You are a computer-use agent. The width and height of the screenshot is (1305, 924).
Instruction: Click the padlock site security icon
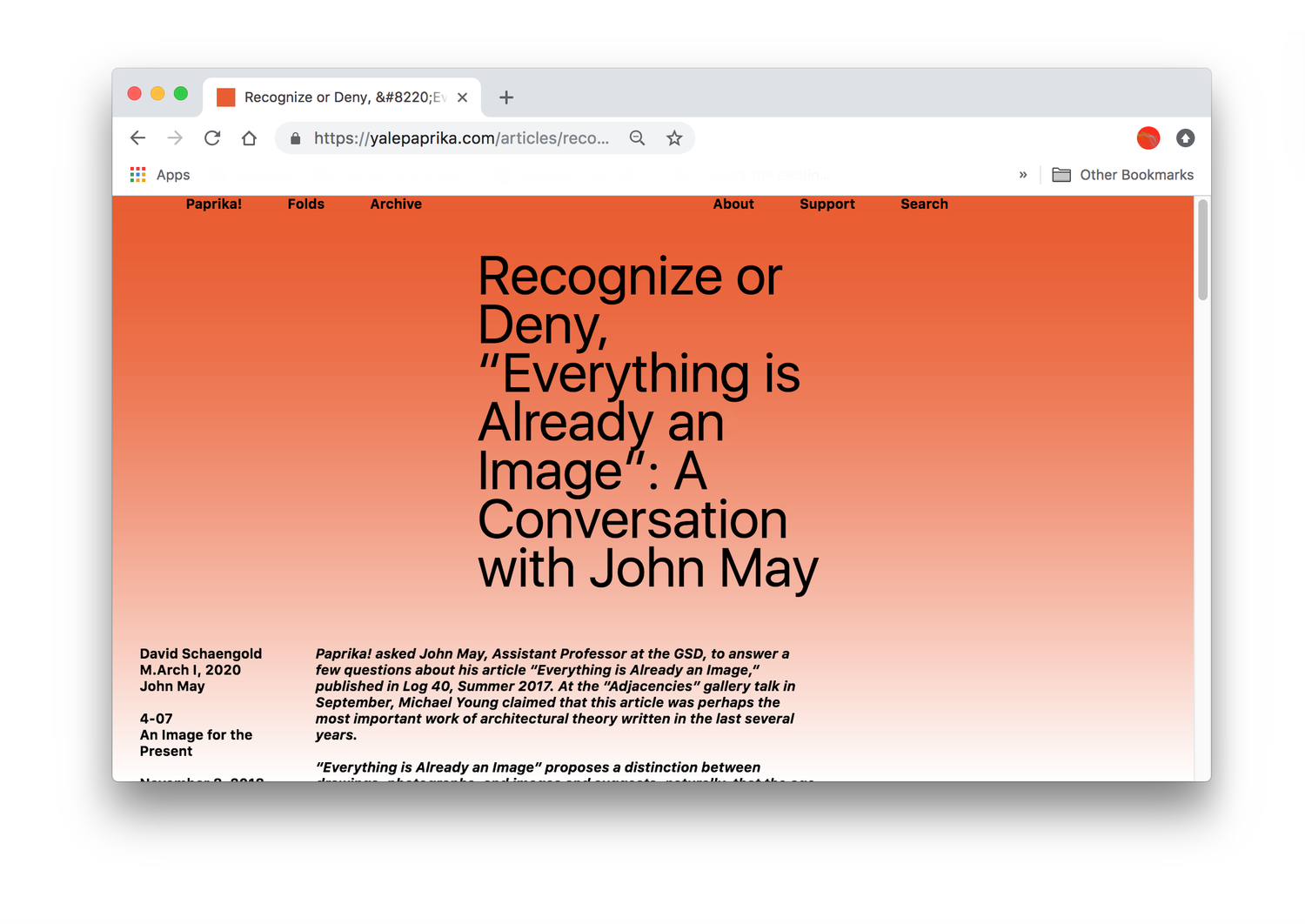(x=295, y=137)
